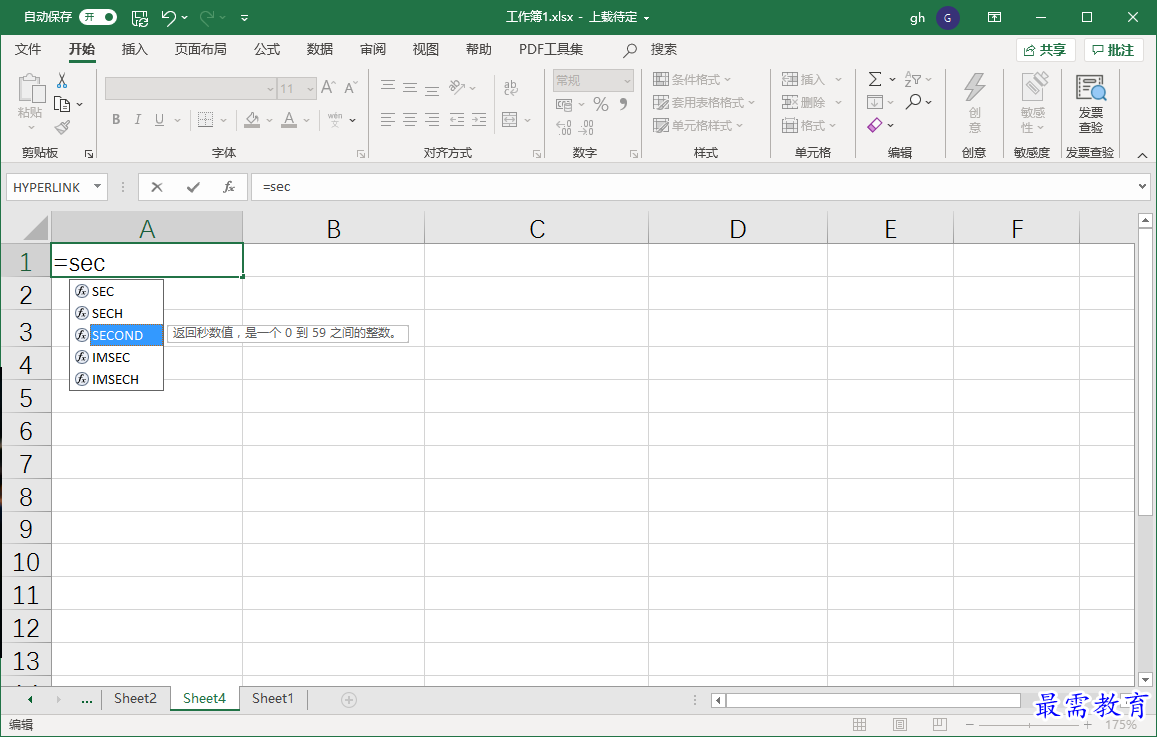The image size is (1157, 737).
Task: Click the Undo arrow icon
Action: point(169,18)
